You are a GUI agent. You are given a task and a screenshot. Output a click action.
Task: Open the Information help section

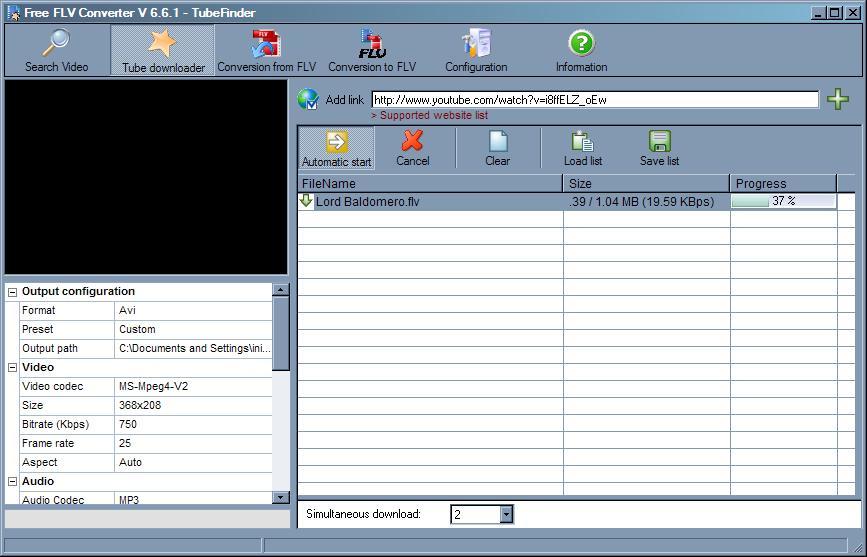pyautogui.click(x=581, y=50)
